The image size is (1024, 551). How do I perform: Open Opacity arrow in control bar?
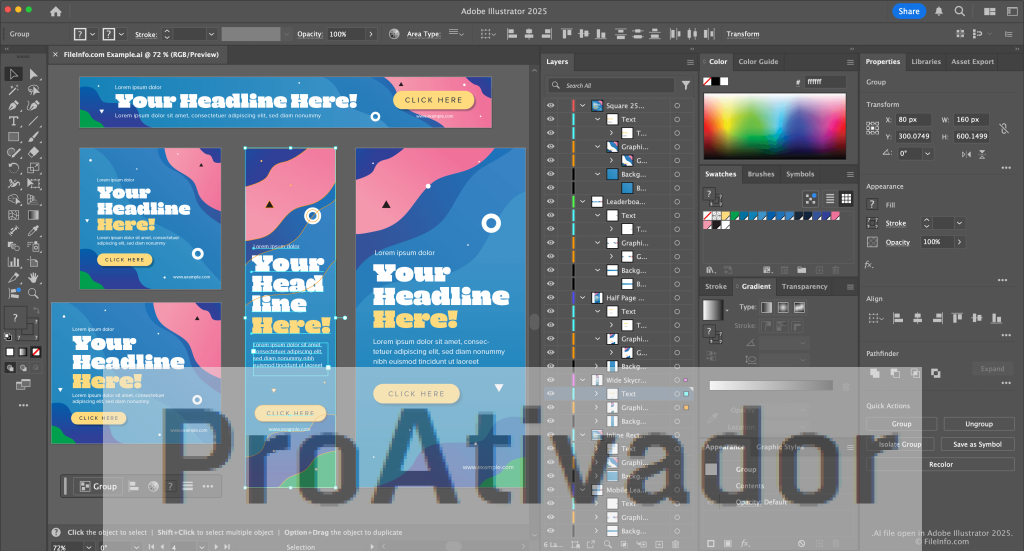coord(372,34)
